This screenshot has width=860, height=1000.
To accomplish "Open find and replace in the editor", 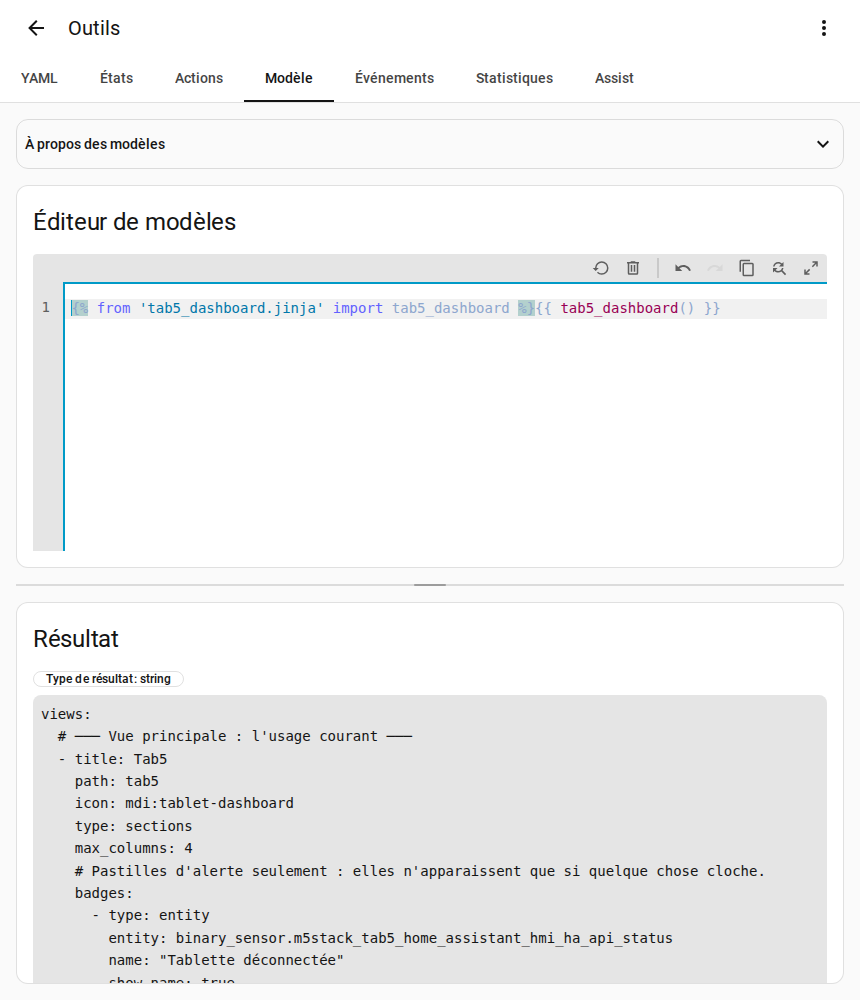I will (778, 268).
